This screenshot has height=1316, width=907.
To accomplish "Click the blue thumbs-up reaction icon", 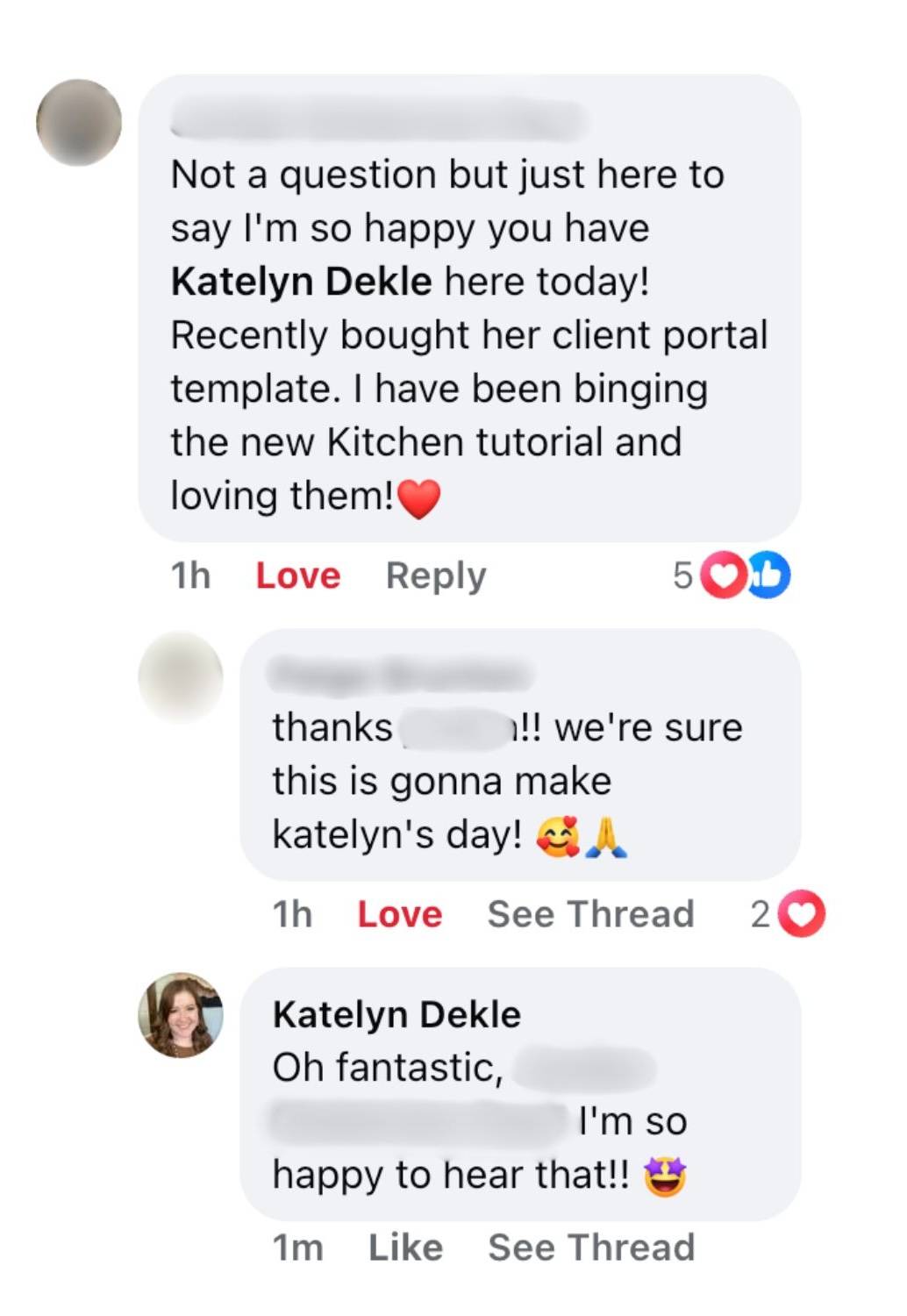I will pyautogui.click(x=768, y=576).
